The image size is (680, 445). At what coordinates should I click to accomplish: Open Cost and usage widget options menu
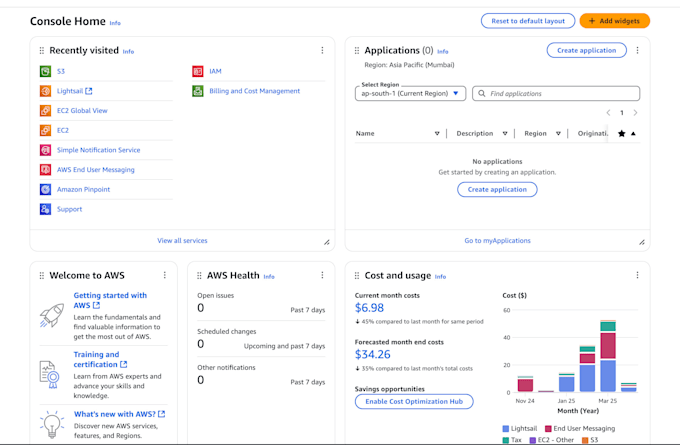coord(637,275)
